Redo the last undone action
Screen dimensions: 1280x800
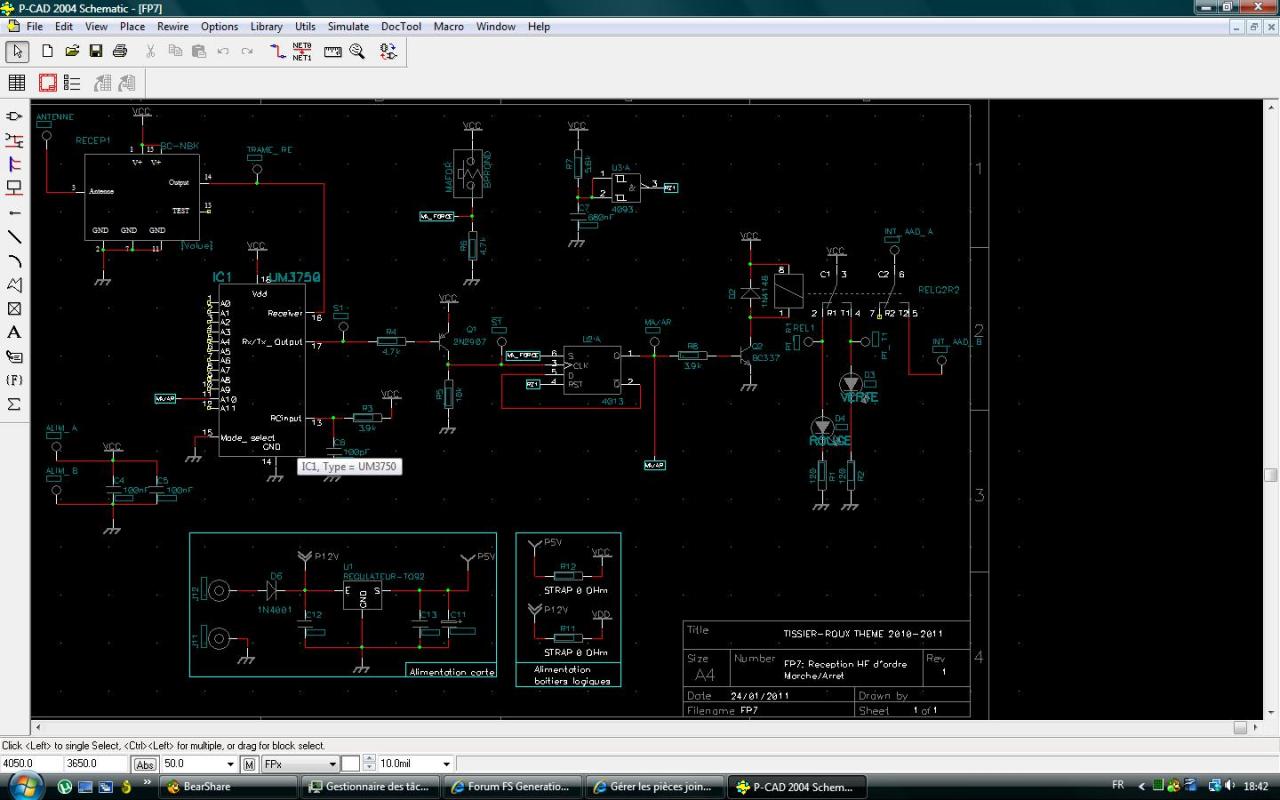point(247,51)
